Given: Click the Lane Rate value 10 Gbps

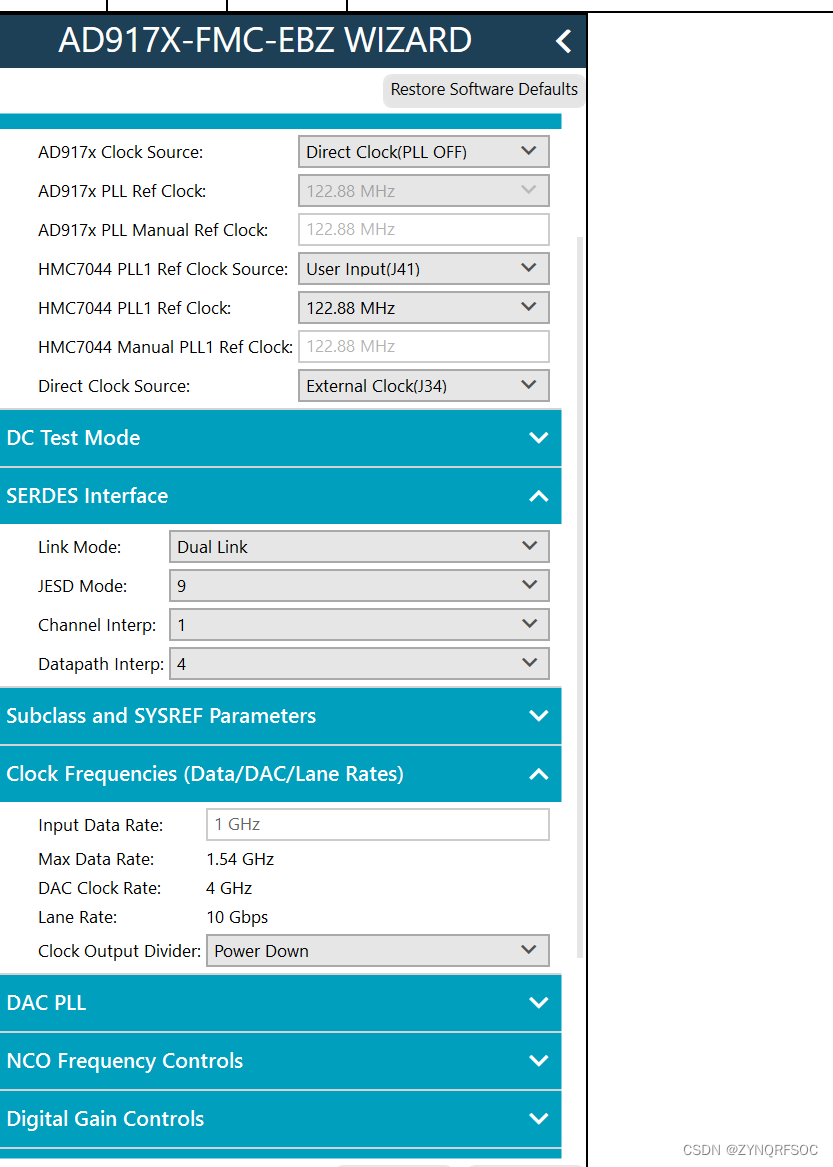Looking at the screenshot, I should point(237,917).
